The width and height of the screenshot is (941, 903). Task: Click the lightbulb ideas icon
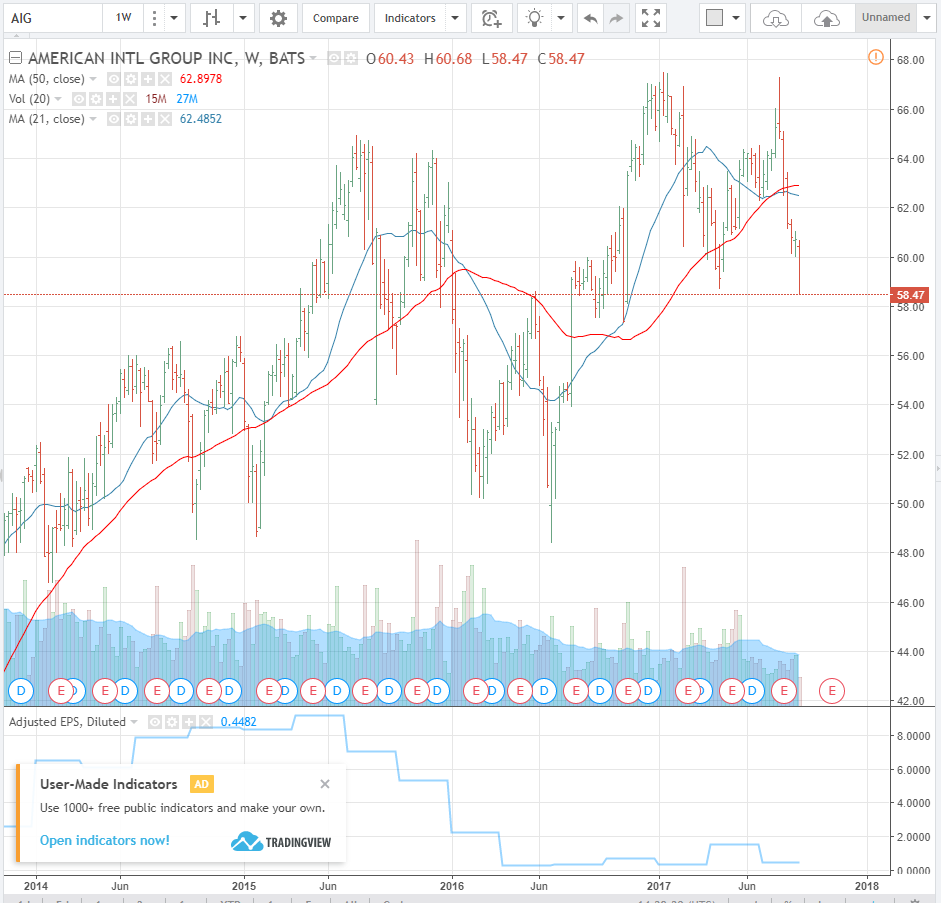(x=534, y=18)
